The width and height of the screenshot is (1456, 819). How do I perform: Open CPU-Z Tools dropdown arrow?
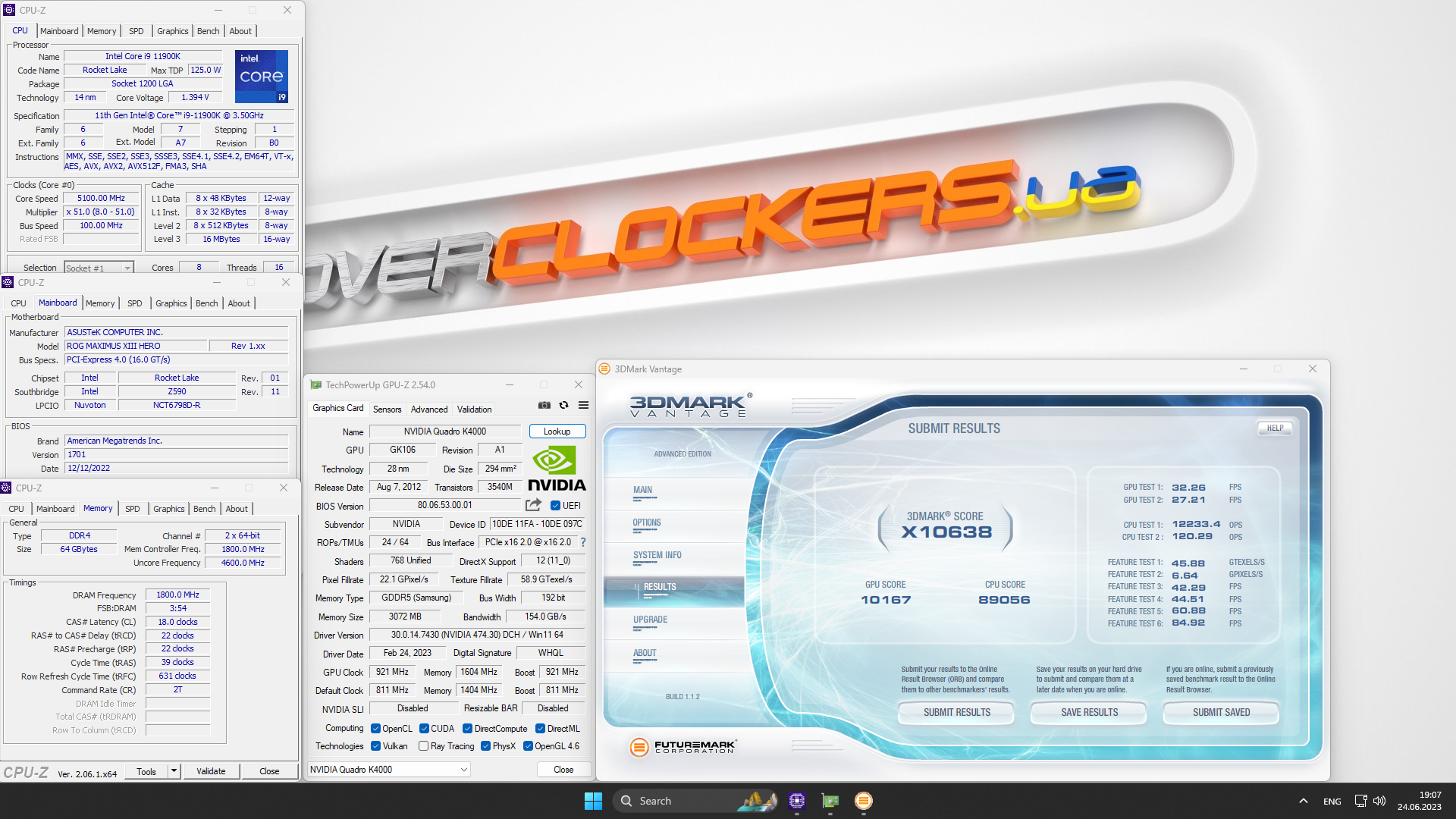pyautogui.click(x=174, y=771)
